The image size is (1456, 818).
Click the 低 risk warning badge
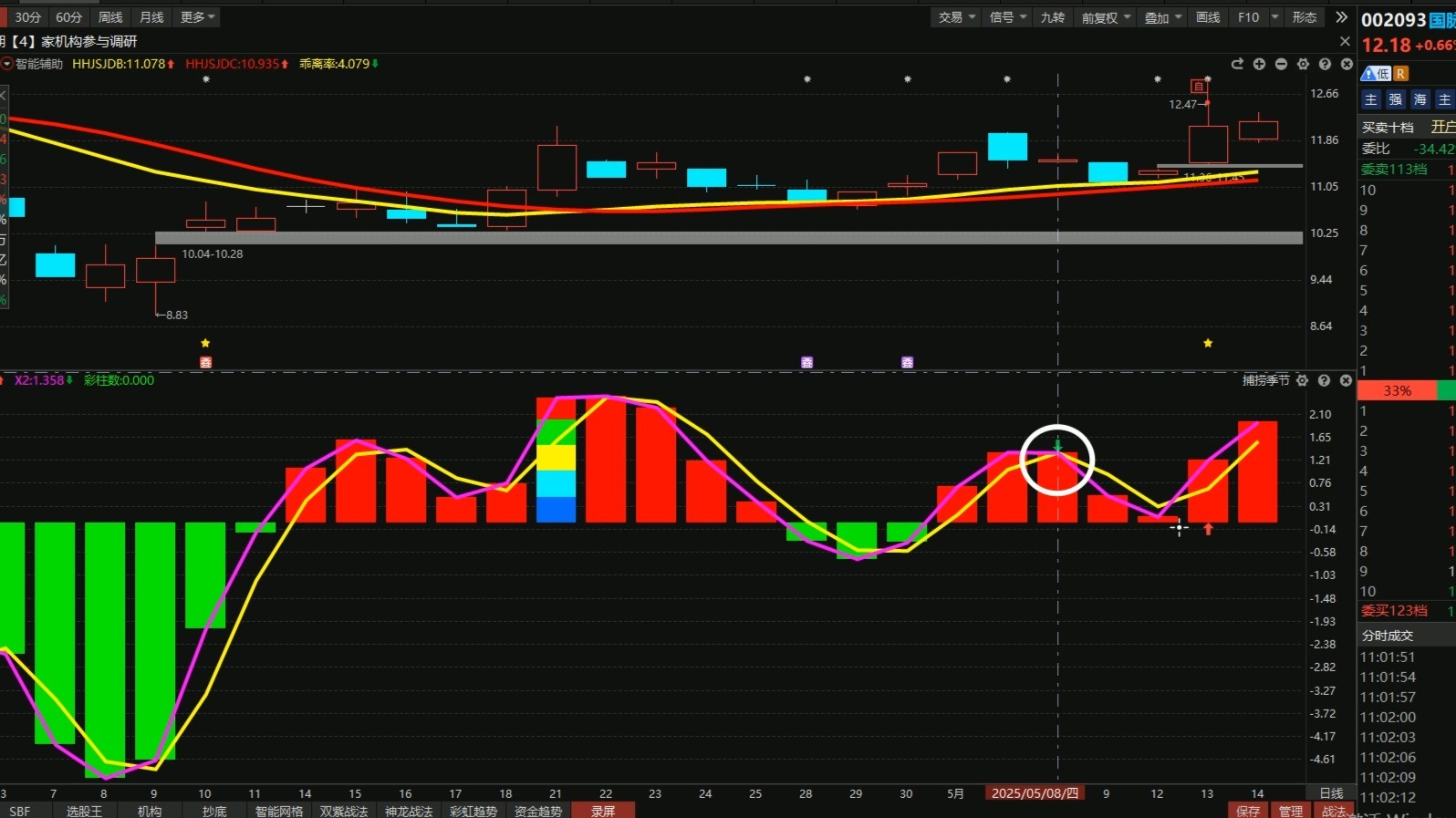(x=1377, y=73)
